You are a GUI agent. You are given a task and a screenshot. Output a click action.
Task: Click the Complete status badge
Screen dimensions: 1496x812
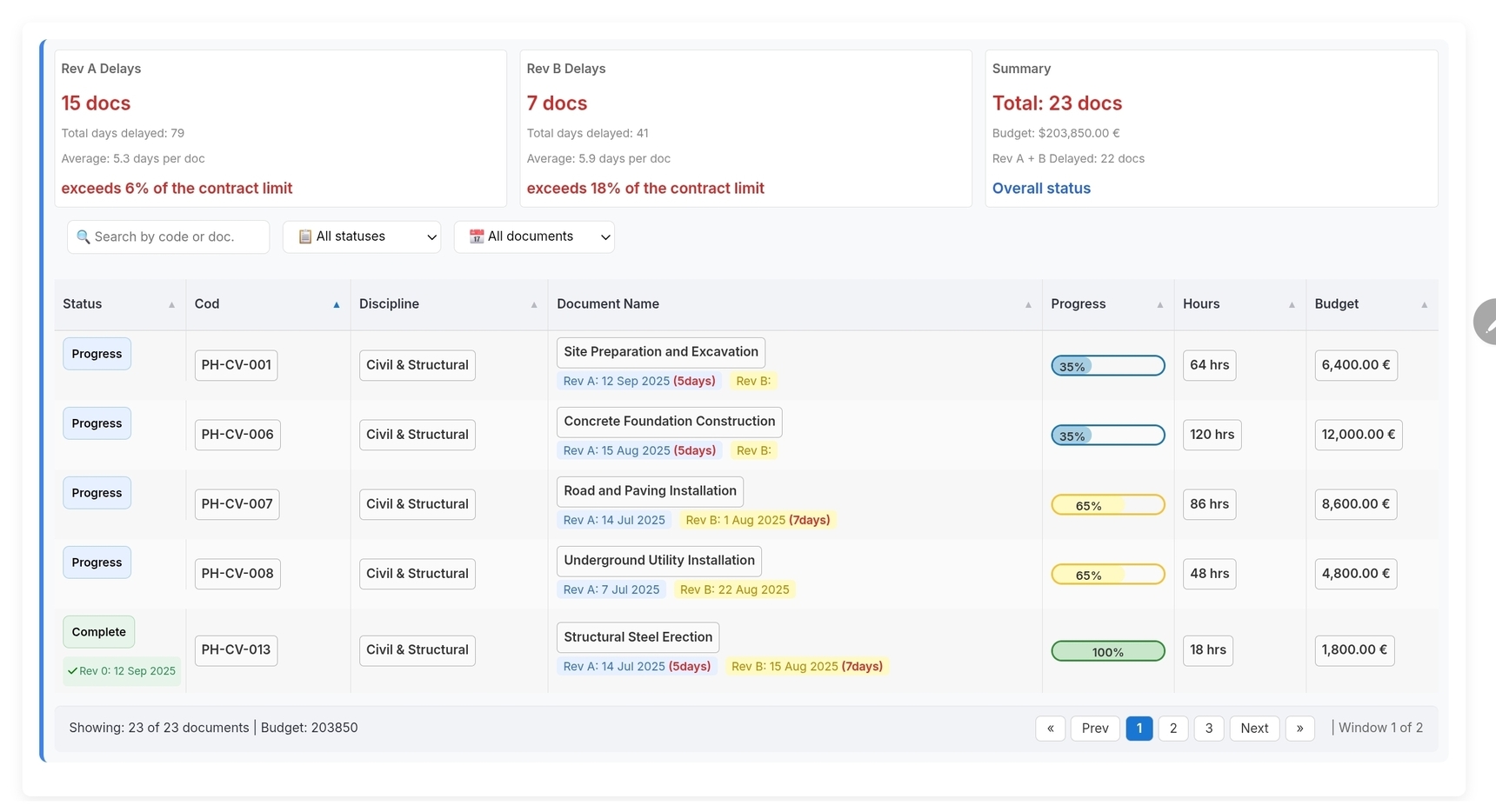(98, 632)
